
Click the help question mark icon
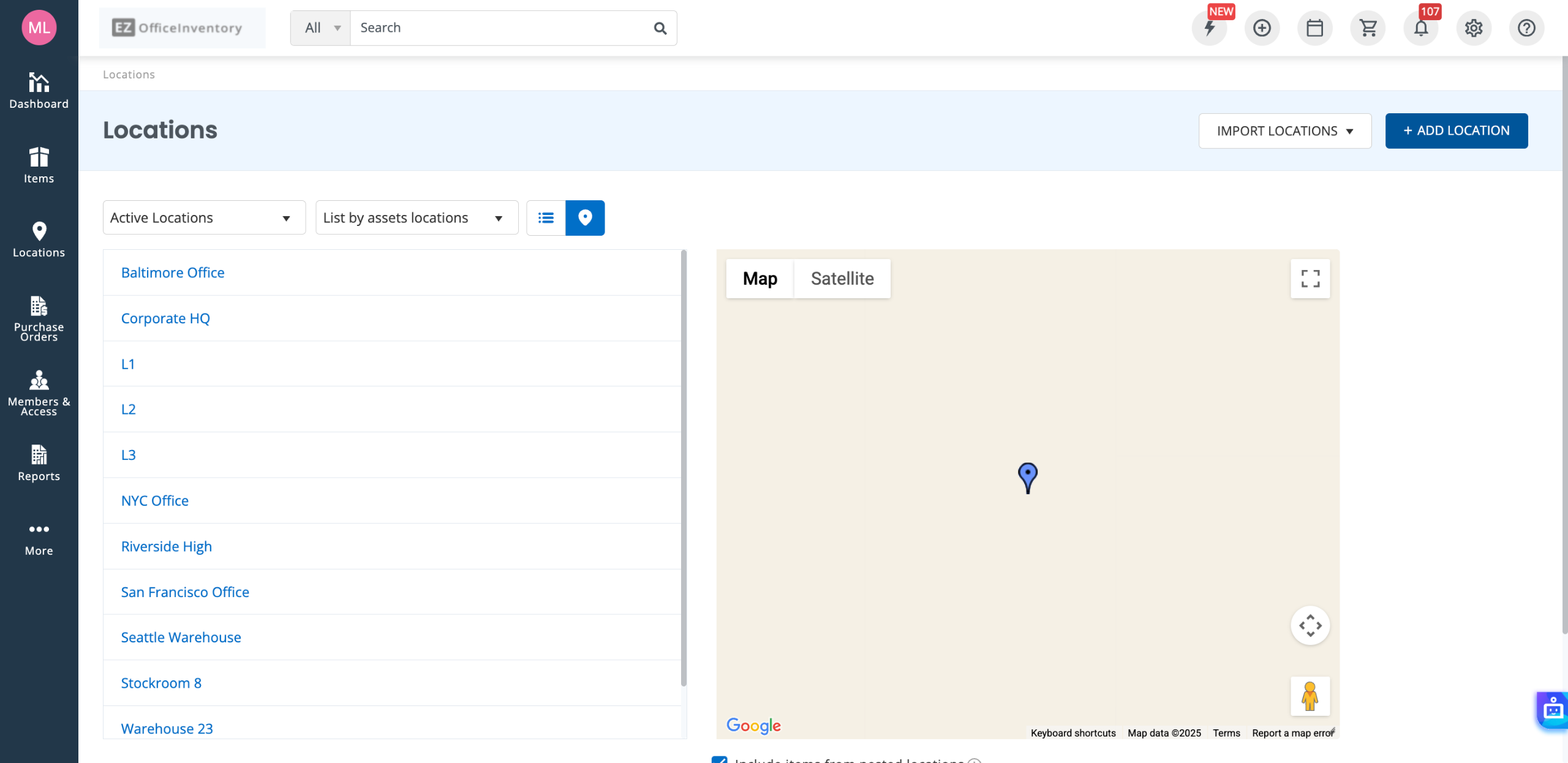click(x=1526, y=28)
